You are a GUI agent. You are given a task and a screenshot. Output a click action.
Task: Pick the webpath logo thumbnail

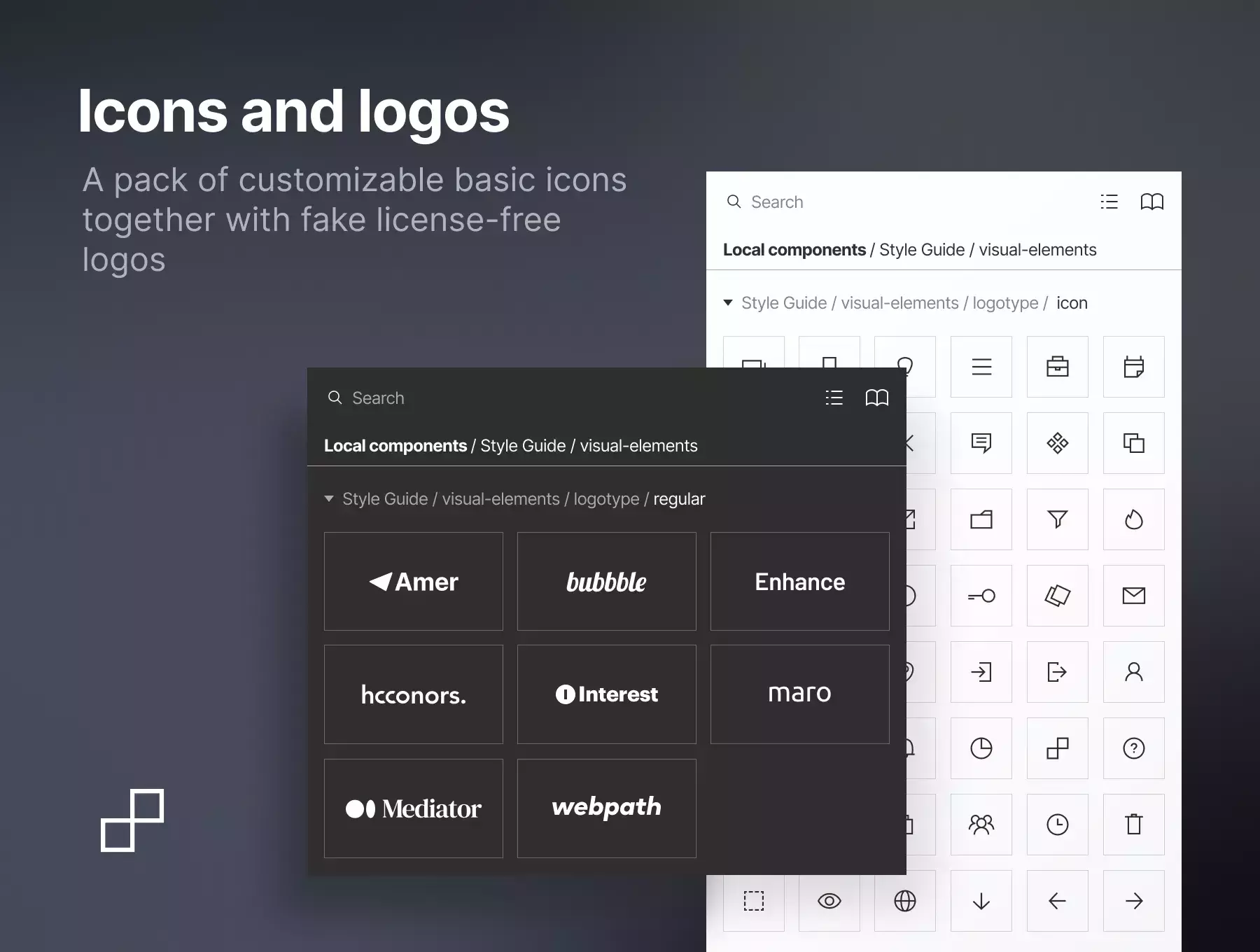pyautogui.click(x=607, y=808)
